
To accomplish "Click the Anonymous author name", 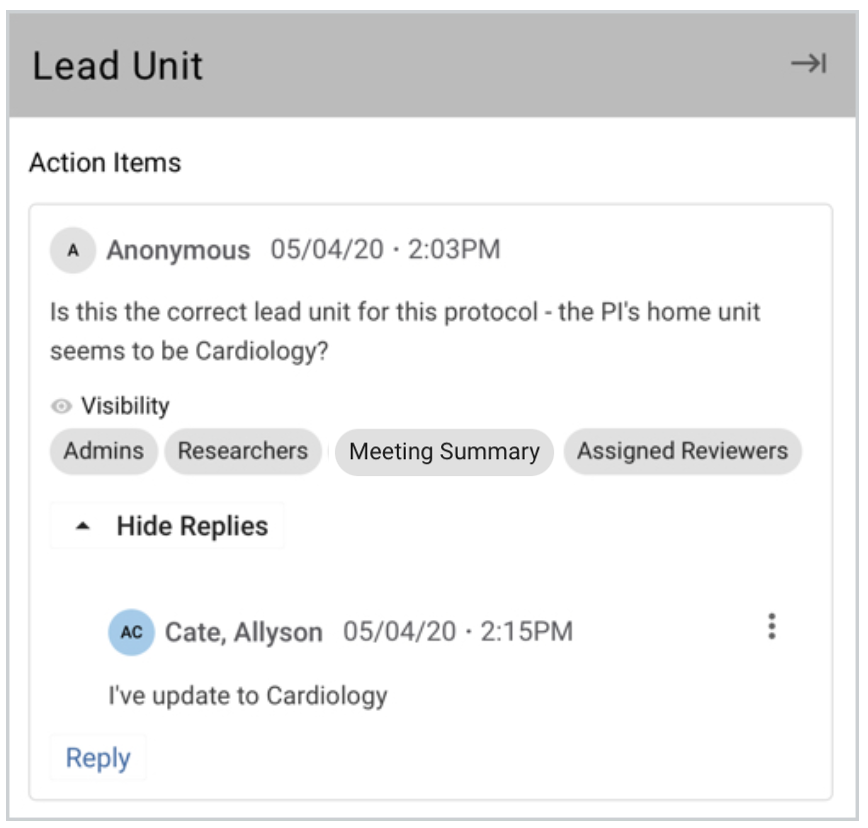I will (x=179, y=250).
